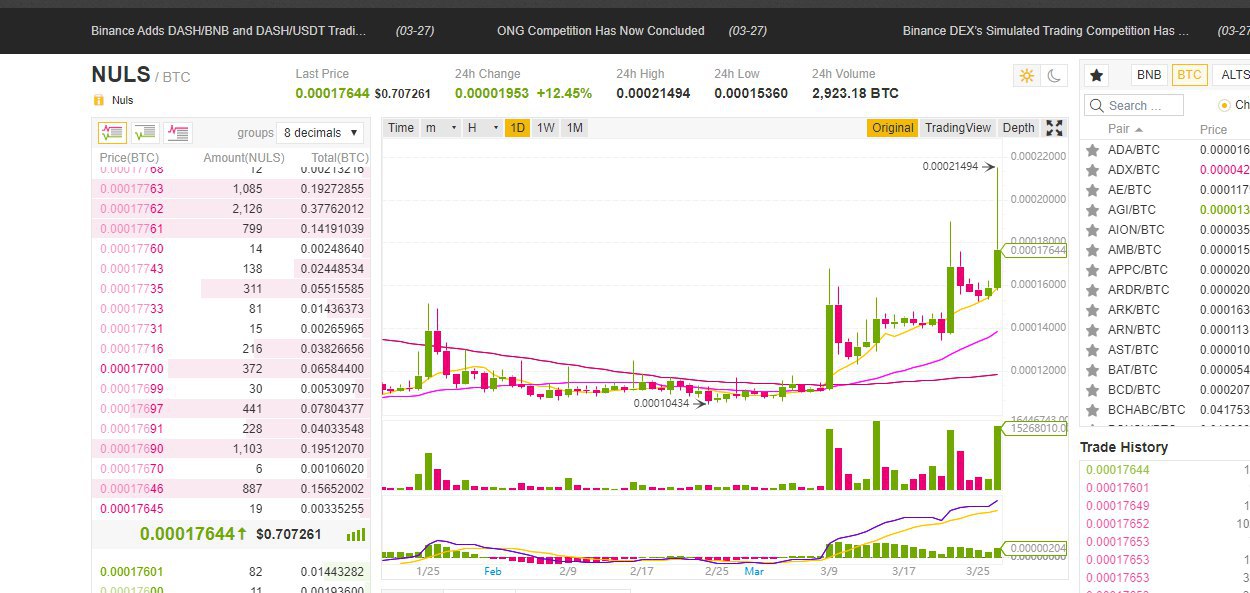The width and height of the screenshot is (1250, 593).
Task: Open AGI/BTC pair in market list
Action: pos(1132,210)
